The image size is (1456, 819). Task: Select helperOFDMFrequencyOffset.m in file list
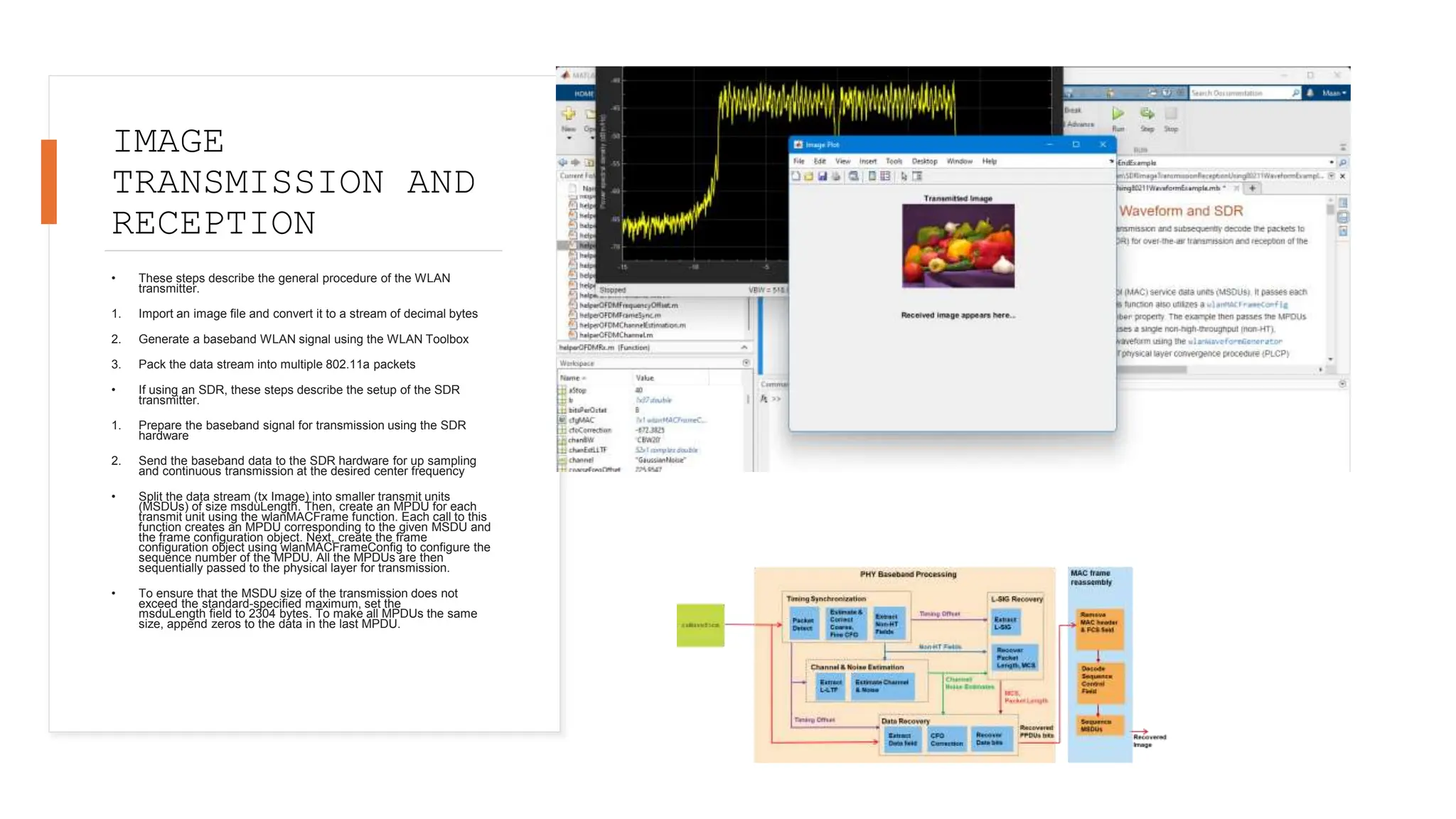628,305
